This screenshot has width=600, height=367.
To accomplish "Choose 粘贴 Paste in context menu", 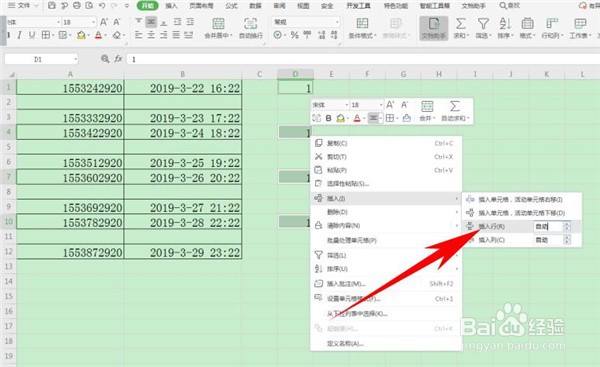I will point(386,170).
